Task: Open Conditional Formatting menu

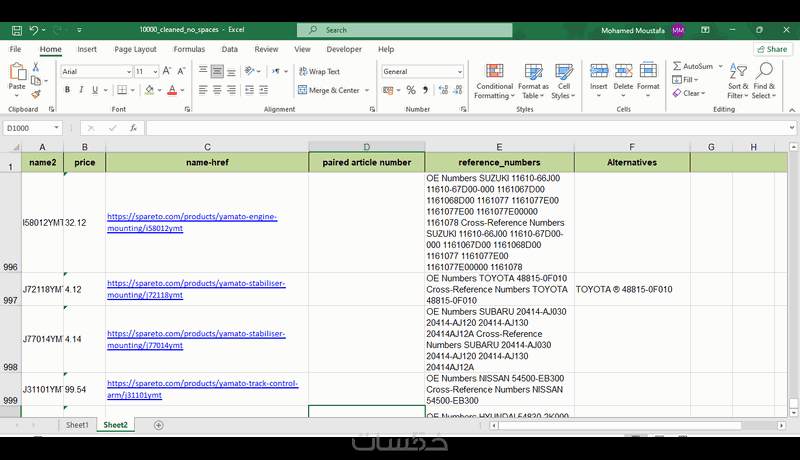Action: tap(494, 82)
